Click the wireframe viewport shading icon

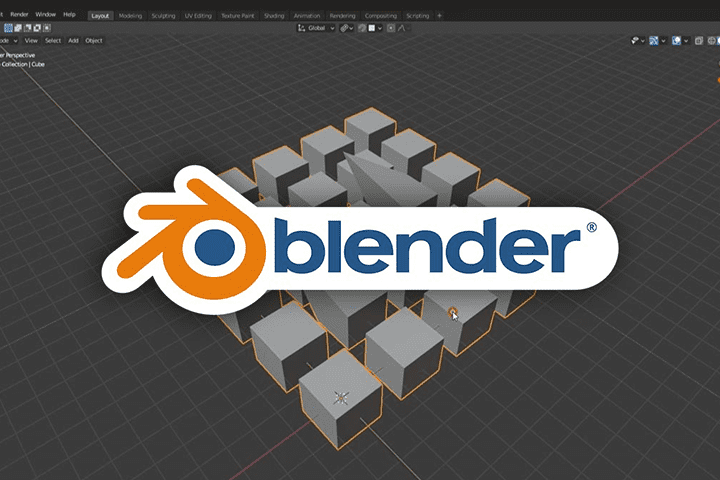[711, 41]
